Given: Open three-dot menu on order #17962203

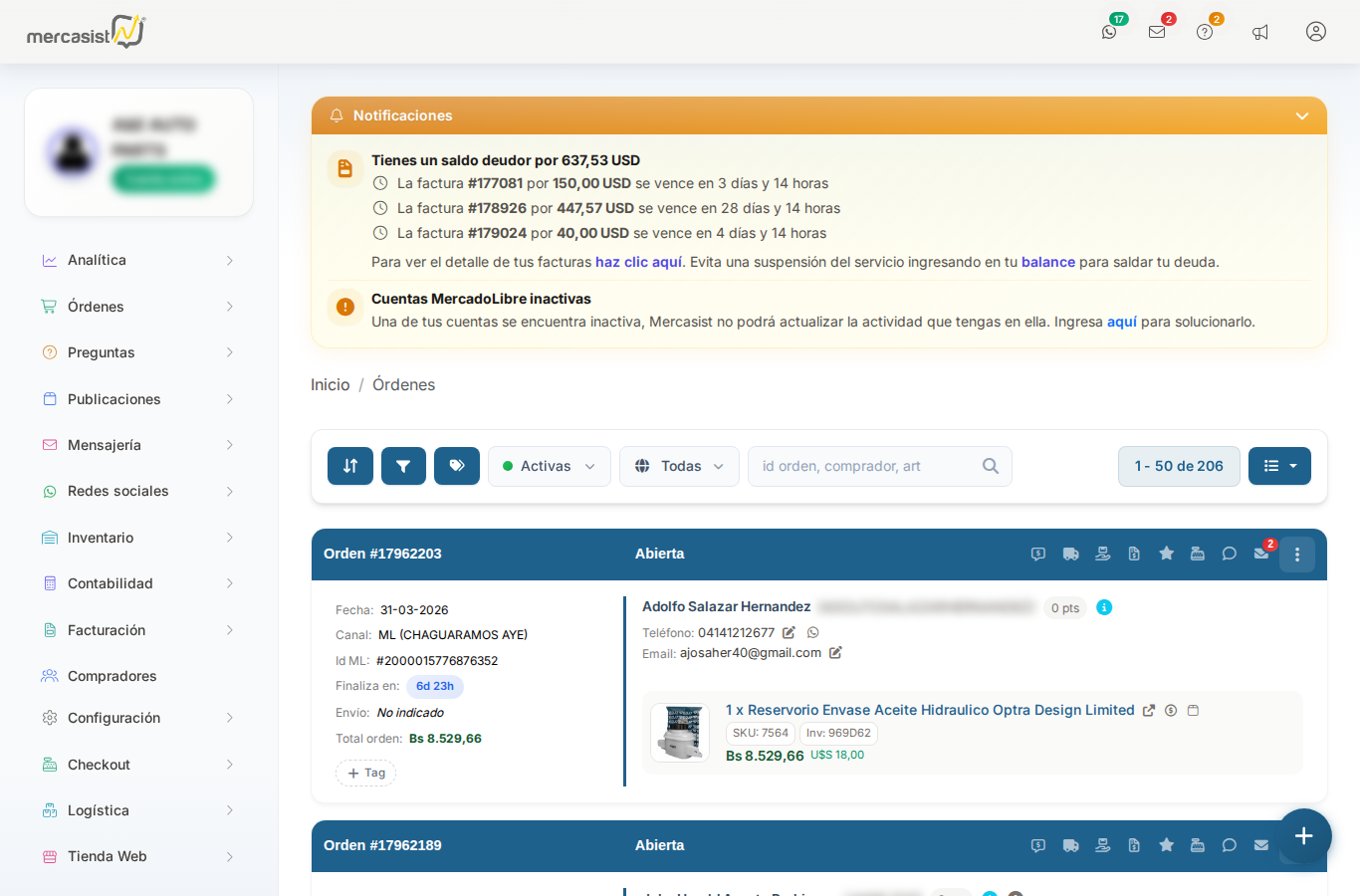Looking at the screenshot, I should [1297, 555].
